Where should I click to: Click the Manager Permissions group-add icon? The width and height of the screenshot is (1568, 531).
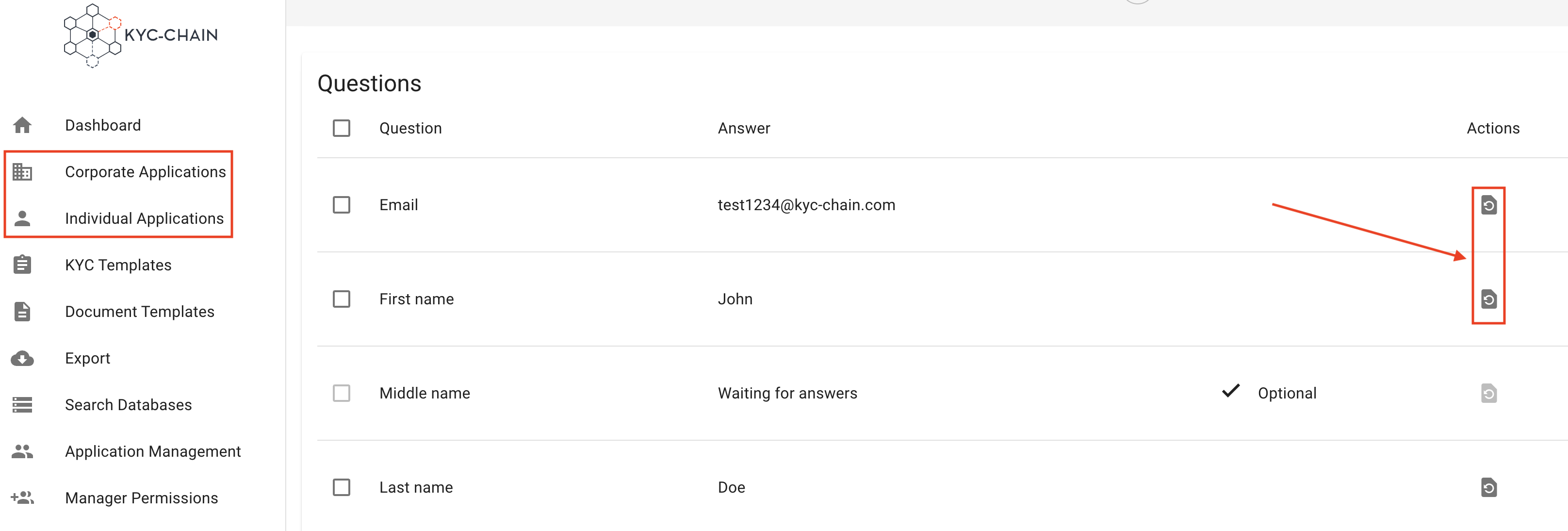pos(22,498)
